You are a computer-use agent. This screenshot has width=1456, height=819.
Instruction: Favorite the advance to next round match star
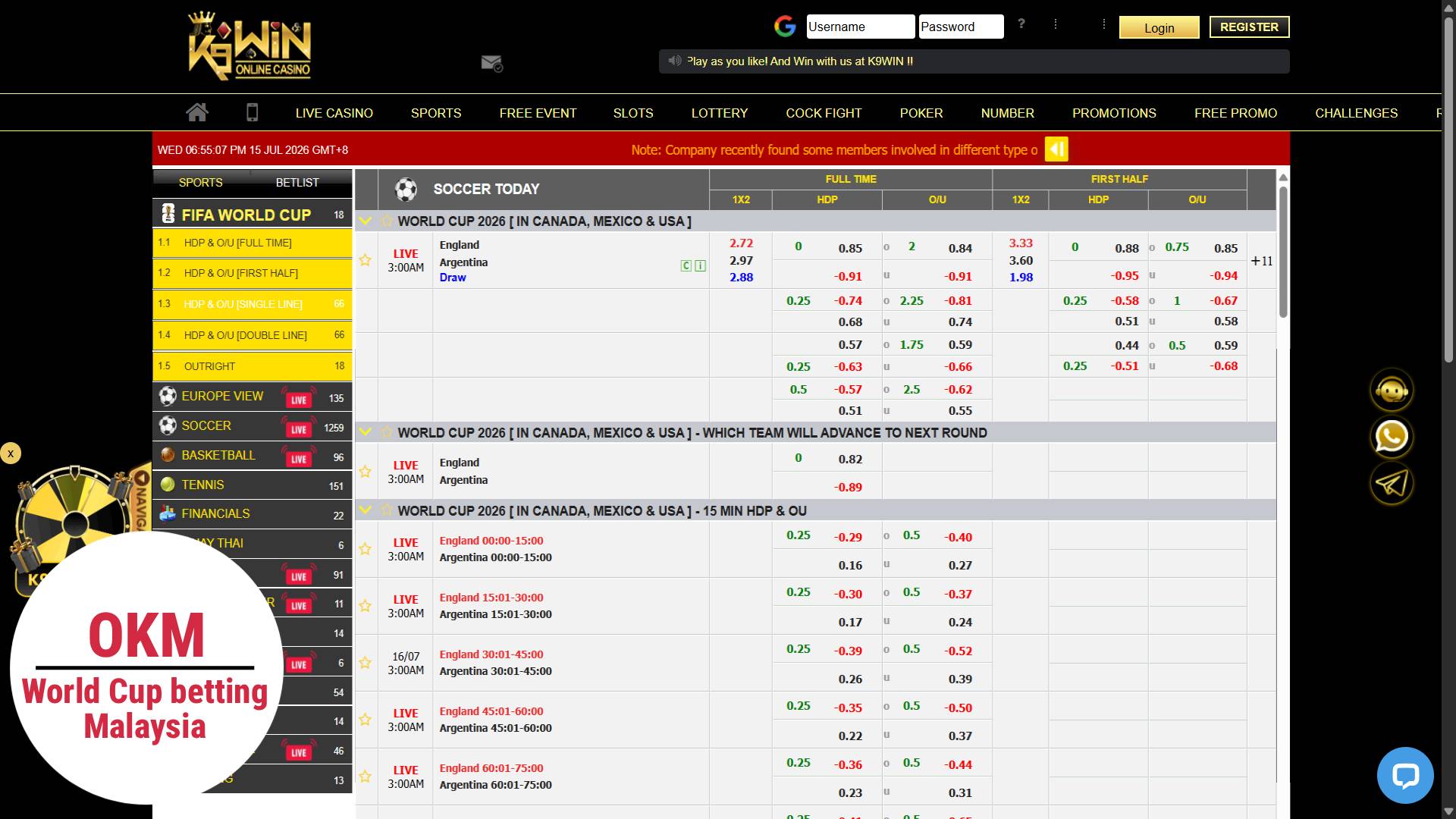(366, 472)
